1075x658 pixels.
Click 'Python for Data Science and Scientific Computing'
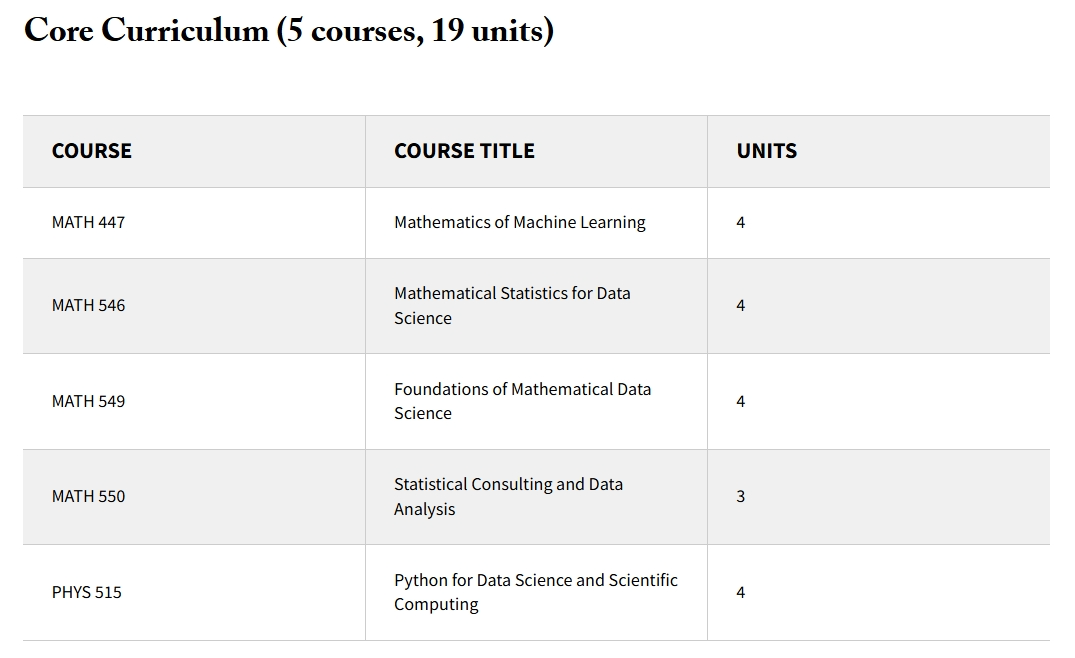535,592
